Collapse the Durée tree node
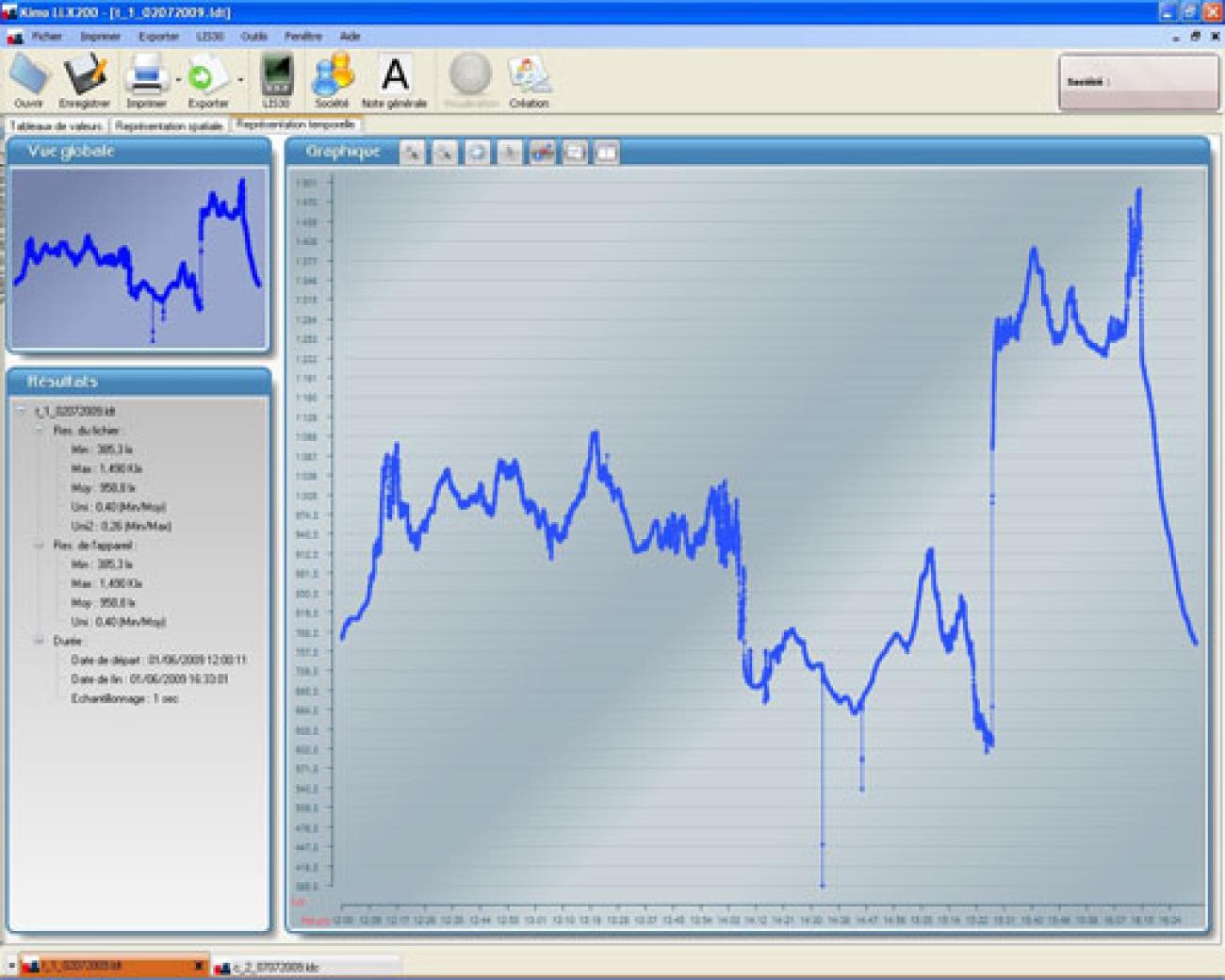The width and height of the screenshot is (1225, 980). 40,641
